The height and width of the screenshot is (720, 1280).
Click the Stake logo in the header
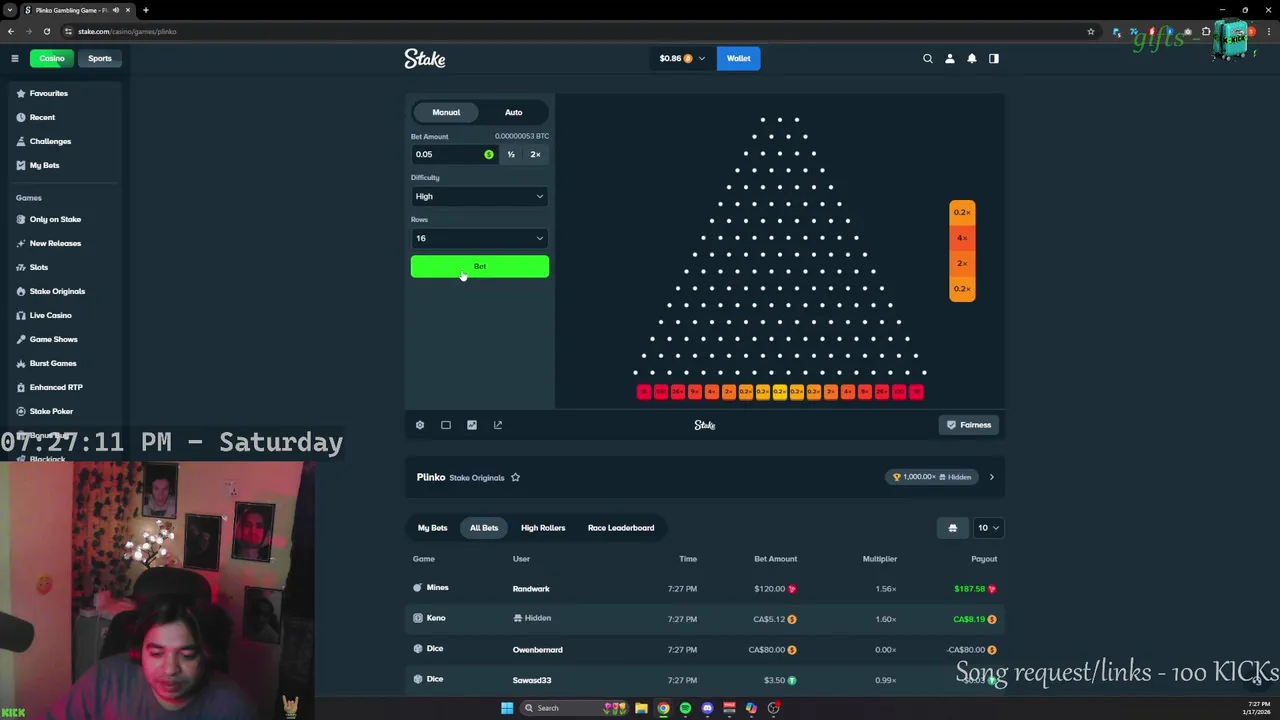(425, 59)
